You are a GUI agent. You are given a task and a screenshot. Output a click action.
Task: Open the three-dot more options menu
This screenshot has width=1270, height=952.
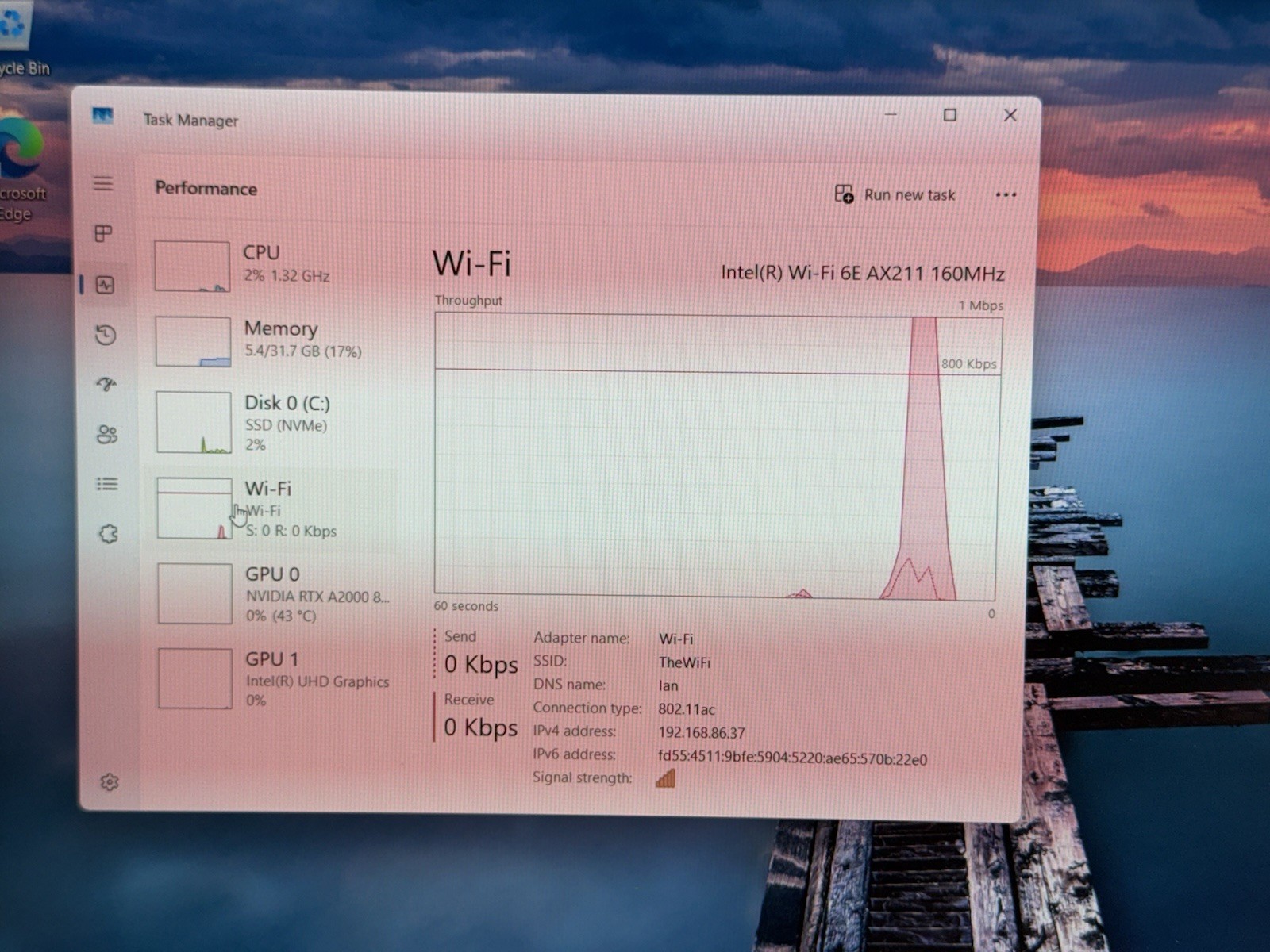click(x=1006, y=194)
